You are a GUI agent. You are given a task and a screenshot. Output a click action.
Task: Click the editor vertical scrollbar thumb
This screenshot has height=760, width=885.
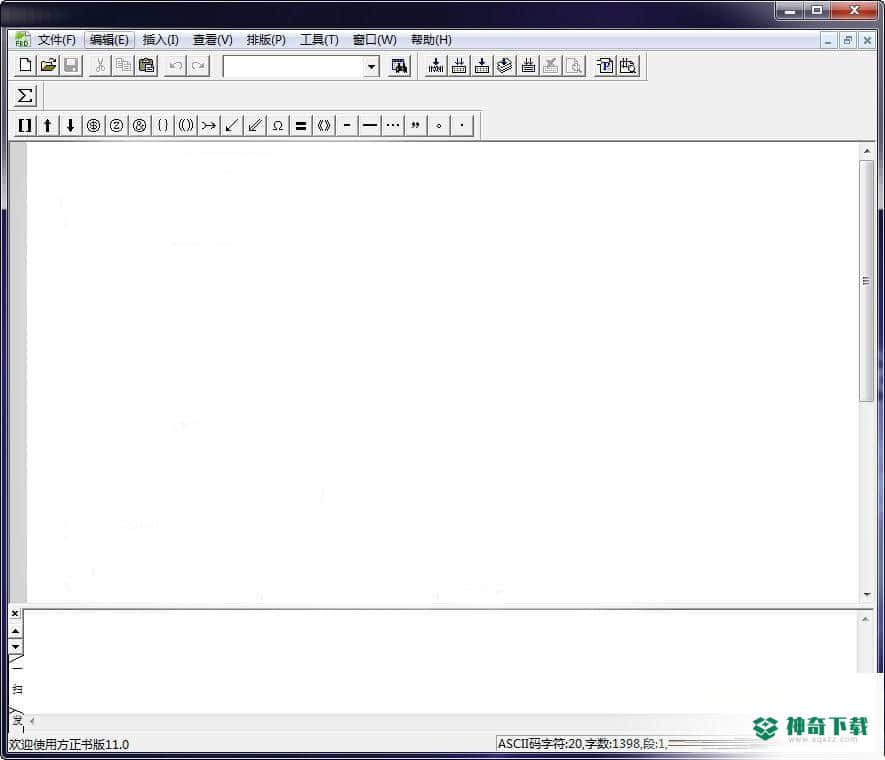(866, 280)
